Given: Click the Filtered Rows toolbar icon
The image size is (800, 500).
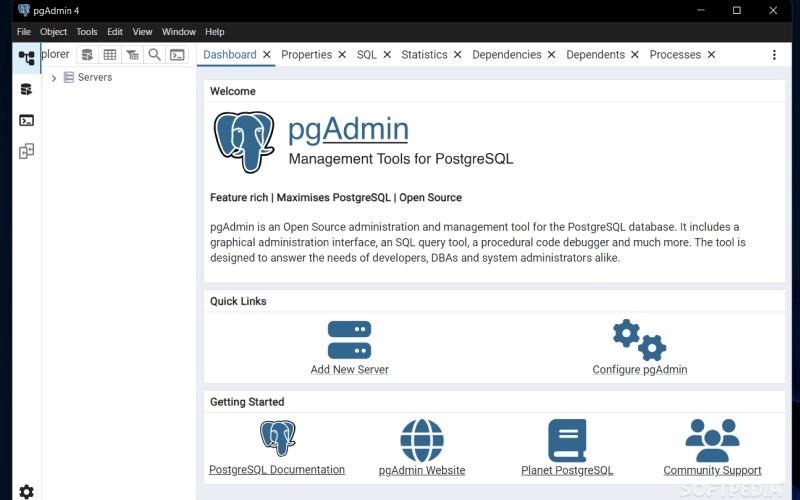Looking at the screenshot, I should pos(132,55).
